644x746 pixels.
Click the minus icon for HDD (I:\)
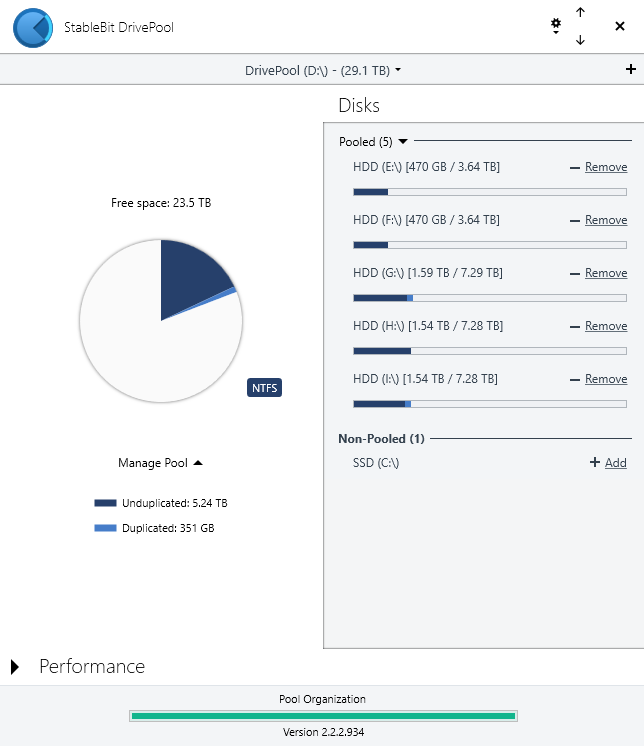(575, 380)
